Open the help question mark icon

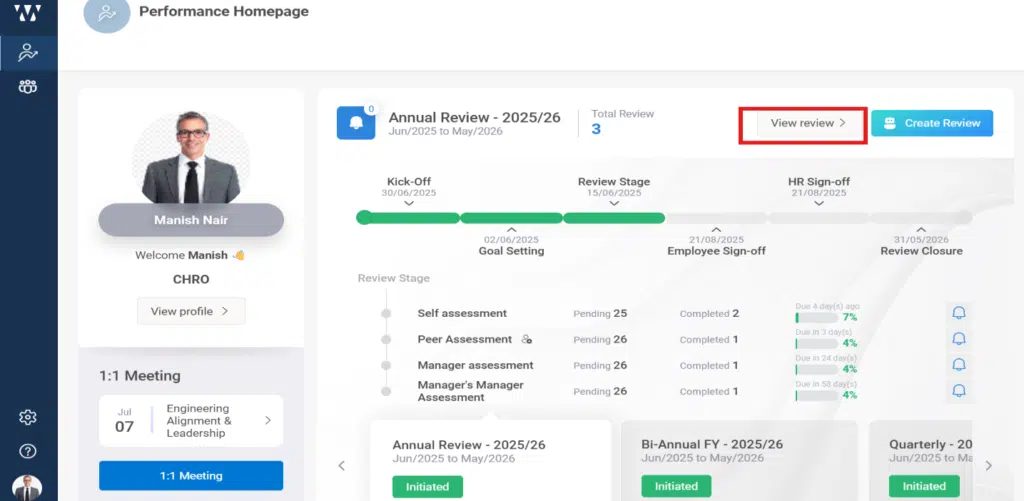click(x=27, y=451)
